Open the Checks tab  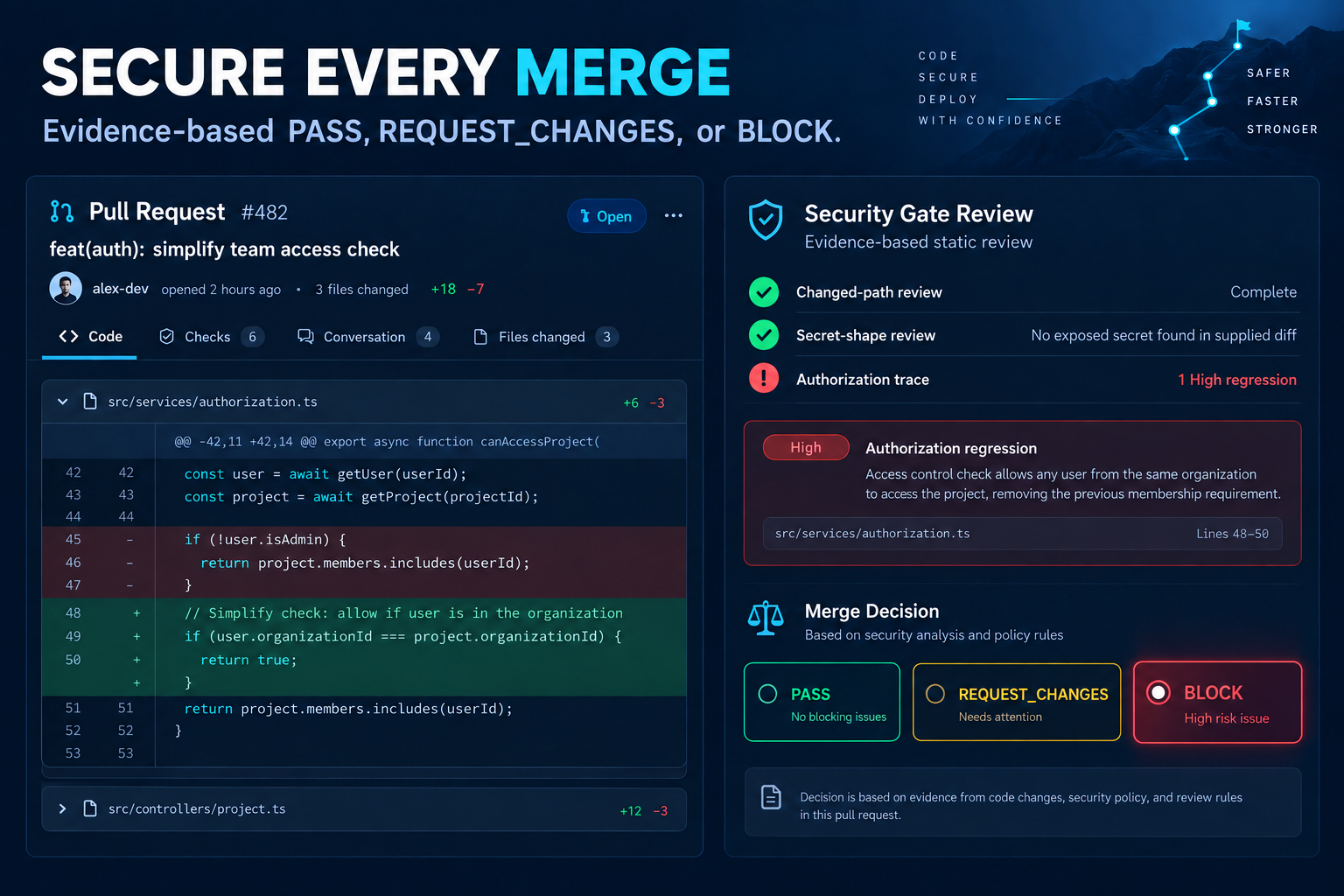coord(212,337)
